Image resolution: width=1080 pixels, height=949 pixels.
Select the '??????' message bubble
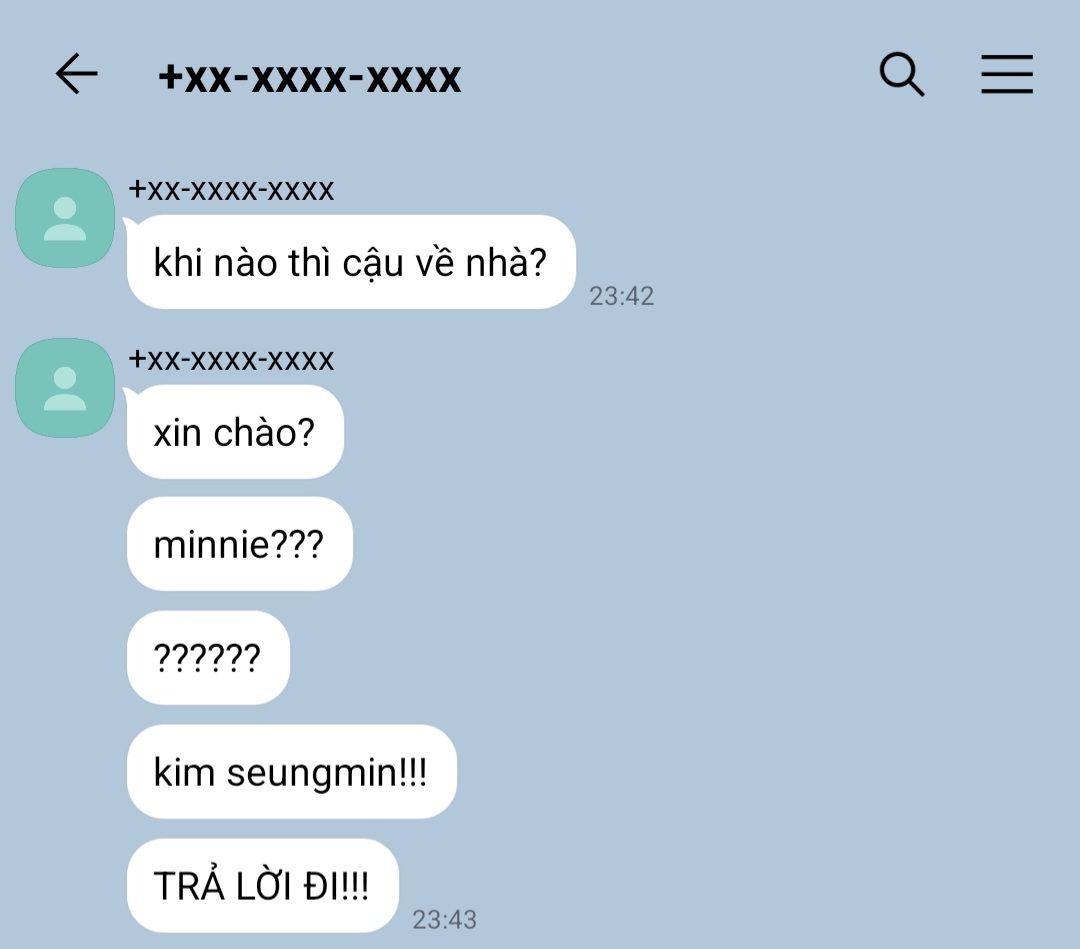pyautogui.click(x=208, y=657)
